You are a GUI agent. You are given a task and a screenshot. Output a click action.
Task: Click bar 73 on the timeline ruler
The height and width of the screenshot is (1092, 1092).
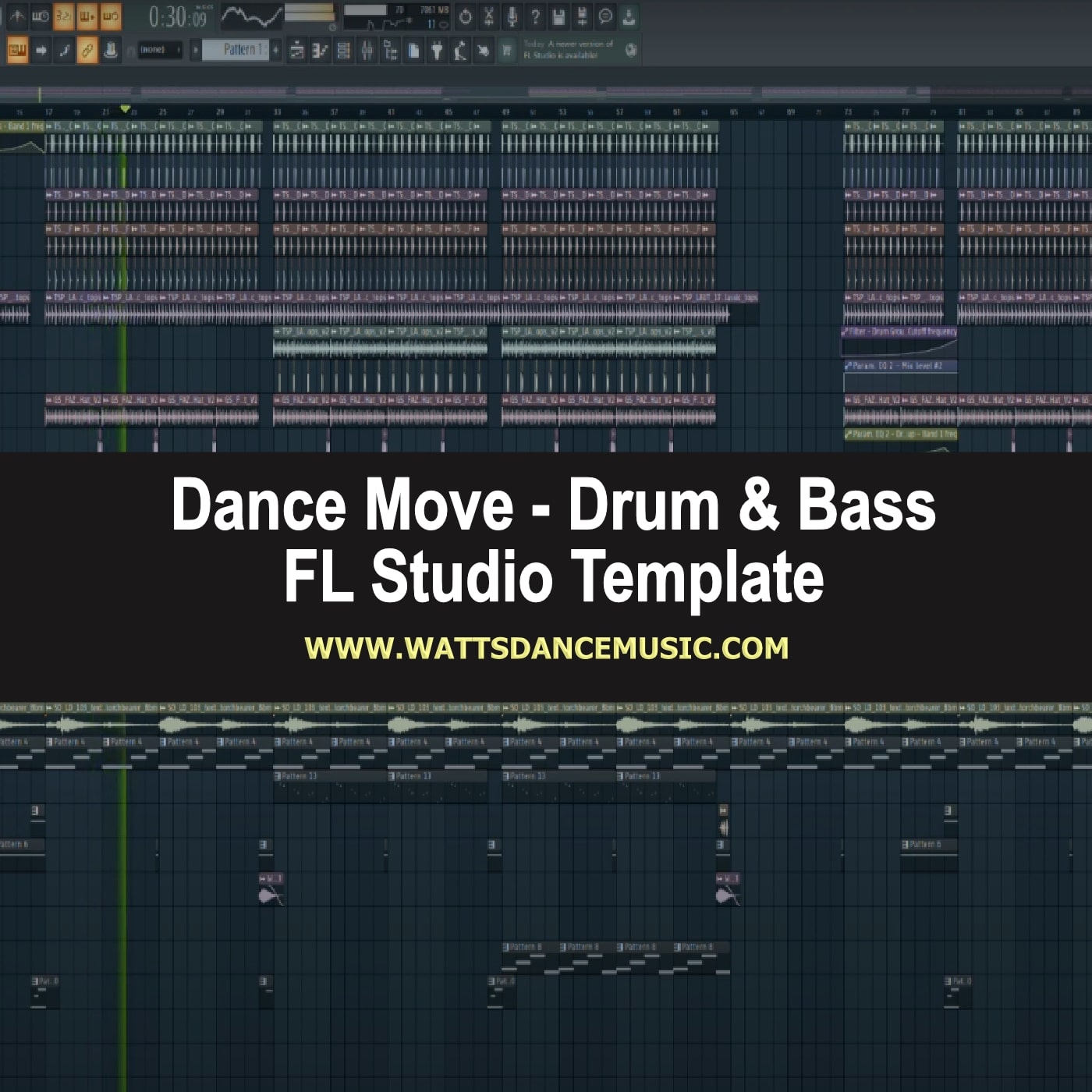point(848,112)
